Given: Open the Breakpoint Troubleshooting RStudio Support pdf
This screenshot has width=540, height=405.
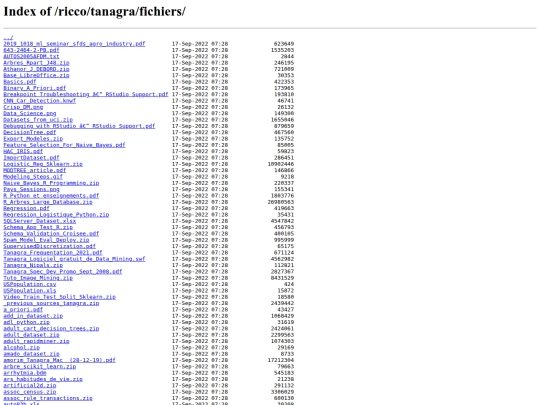Looking at the screenshot, I should 86,94.
